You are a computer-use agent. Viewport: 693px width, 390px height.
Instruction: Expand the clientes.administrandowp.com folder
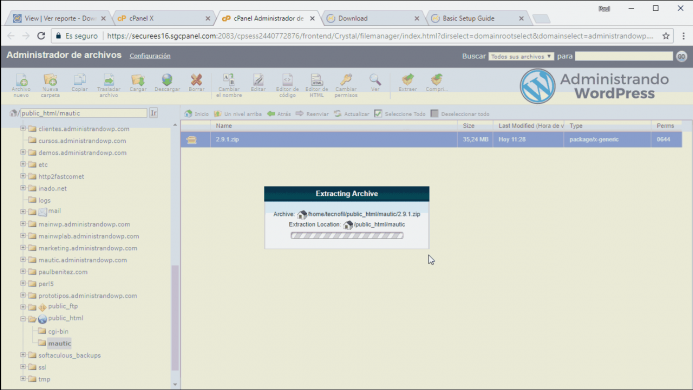(x=23, y=128)
